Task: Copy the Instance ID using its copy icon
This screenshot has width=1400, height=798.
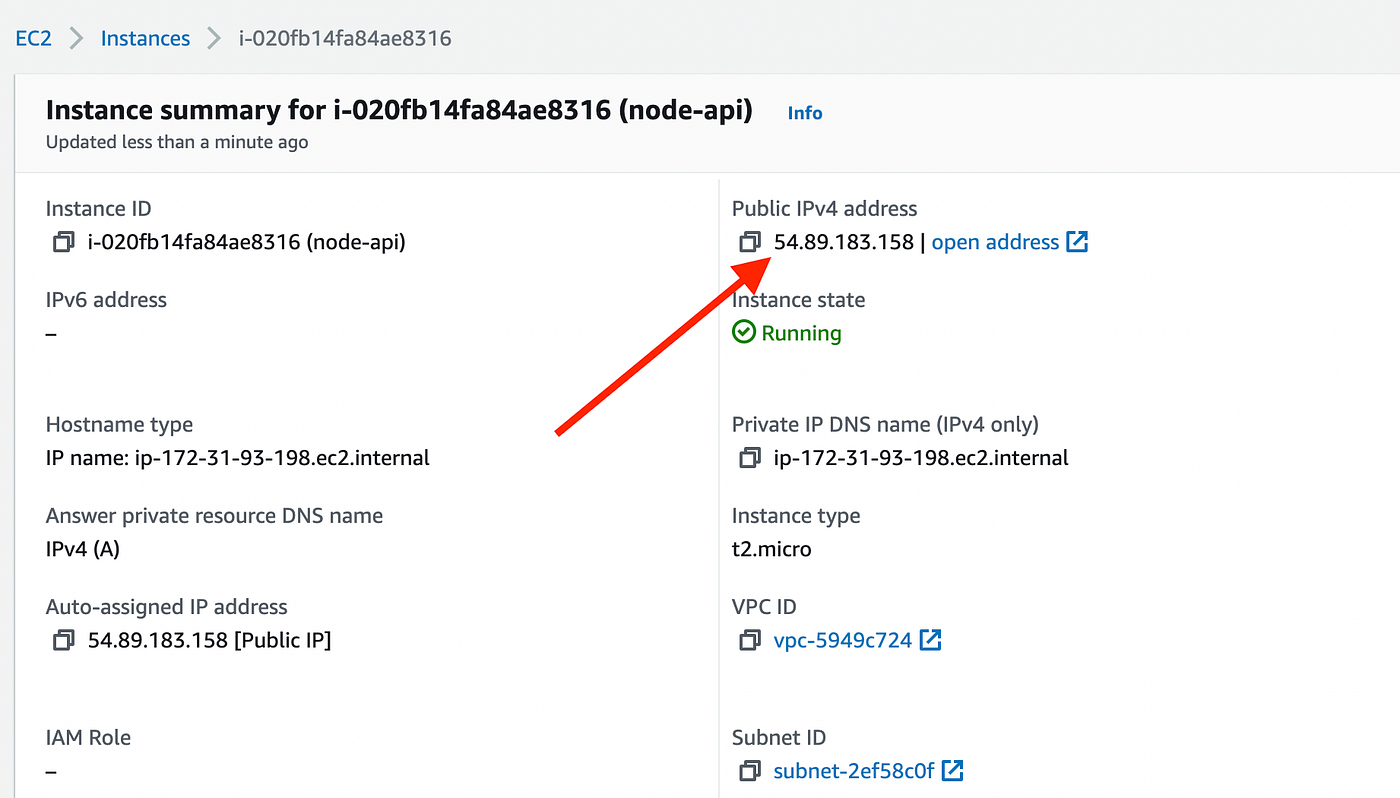Action: tap(63, 242)
